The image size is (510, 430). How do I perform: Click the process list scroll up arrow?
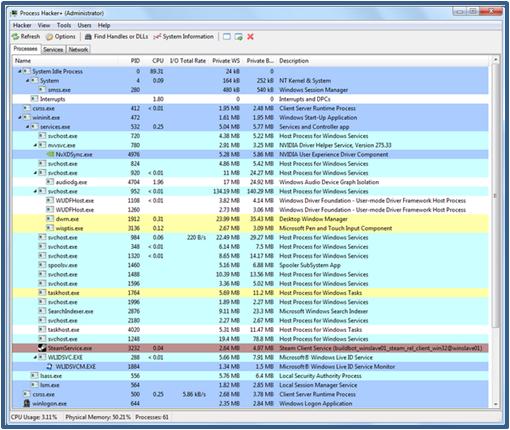tap(496, 60)
